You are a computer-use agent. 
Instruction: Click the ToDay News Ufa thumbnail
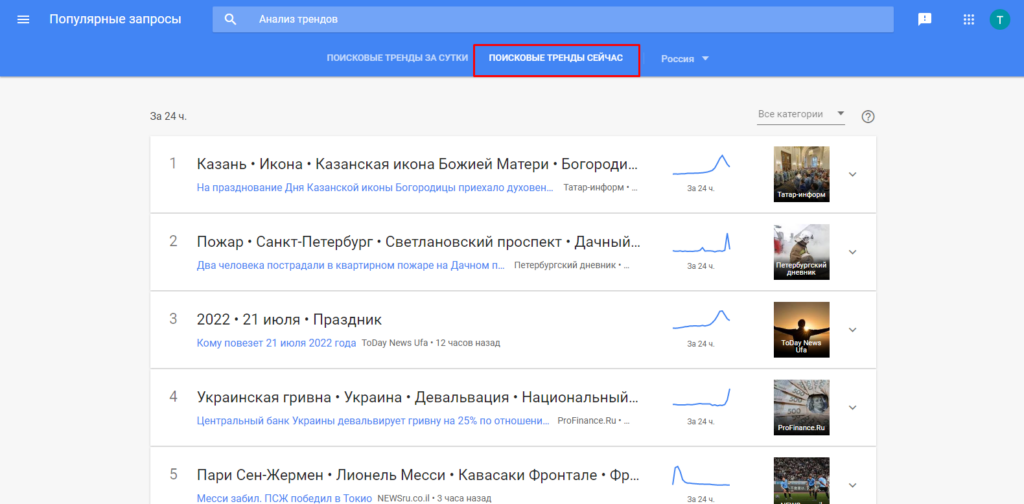[x=801, y=330]
